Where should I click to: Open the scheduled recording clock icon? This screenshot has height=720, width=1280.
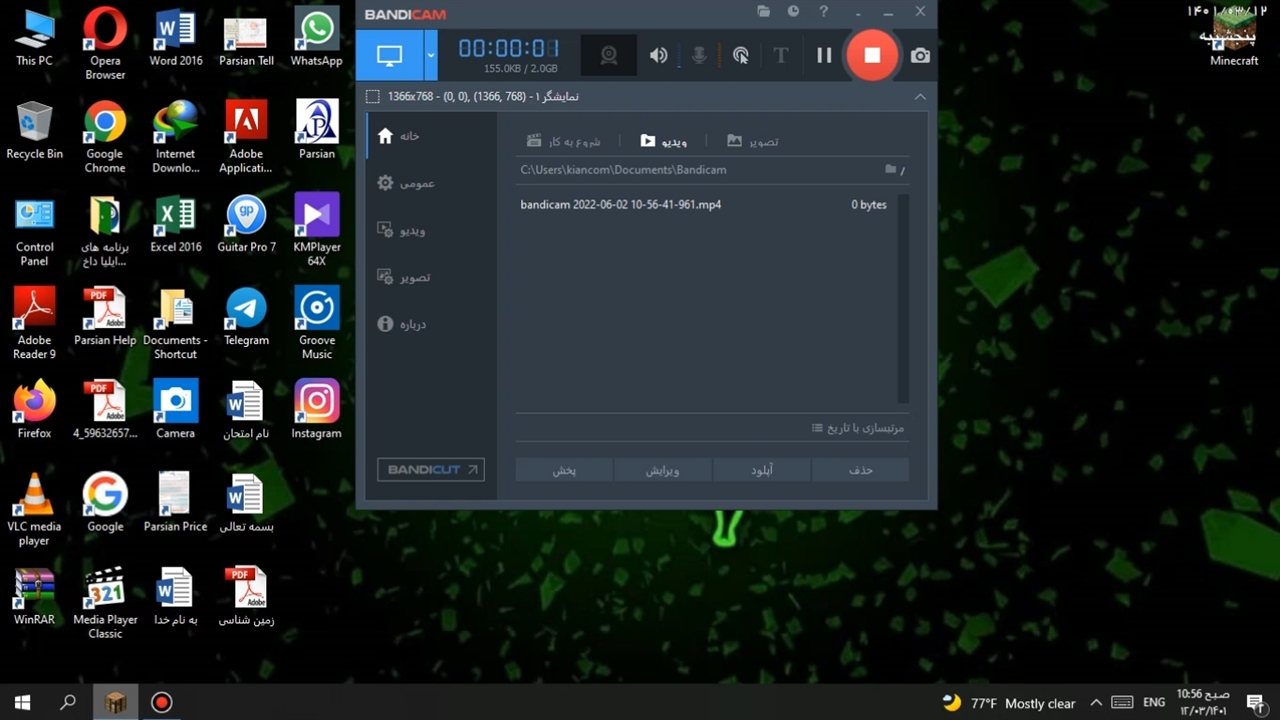click(793, 12)
